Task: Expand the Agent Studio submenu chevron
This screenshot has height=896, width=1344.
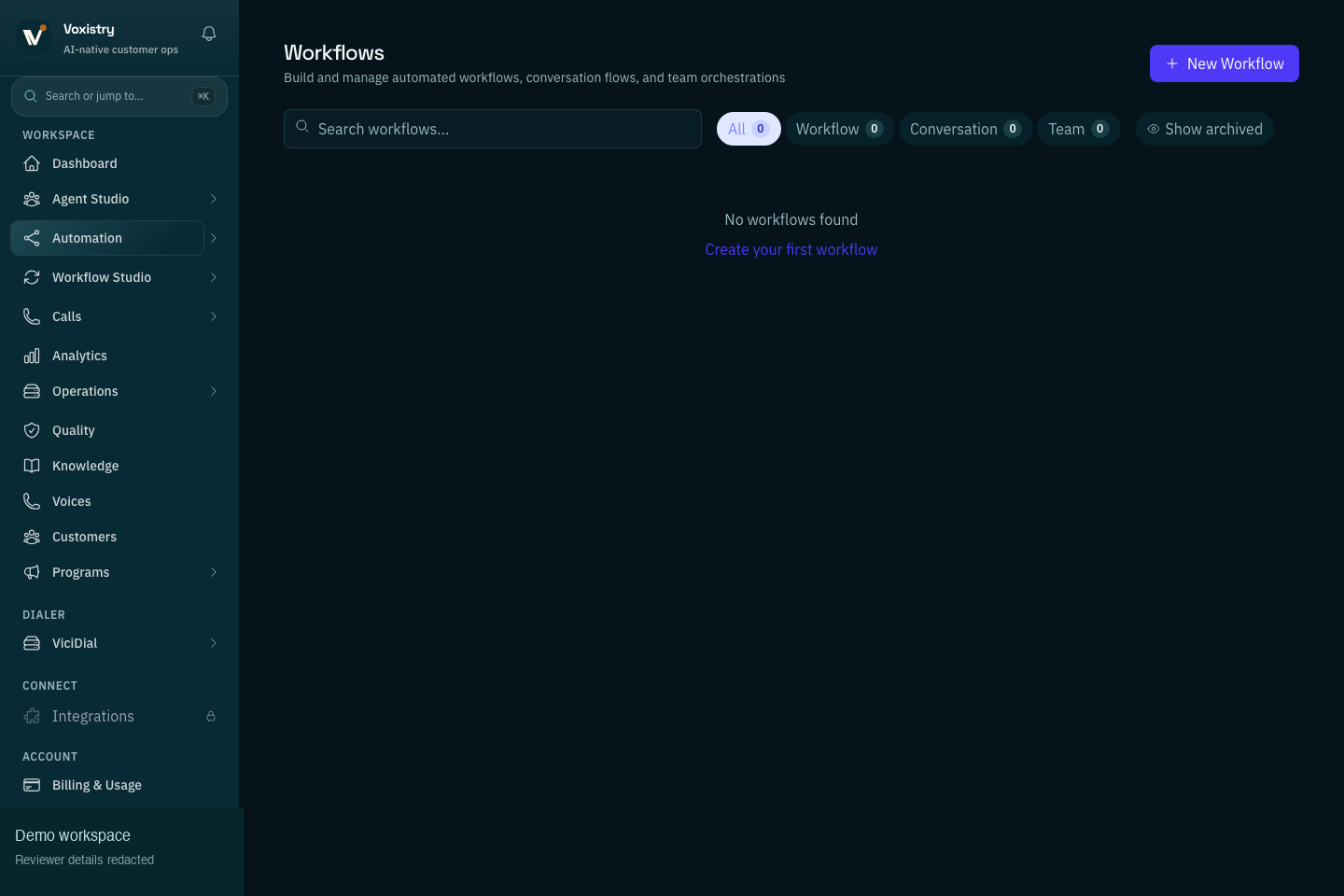Action: coord(214,199)
